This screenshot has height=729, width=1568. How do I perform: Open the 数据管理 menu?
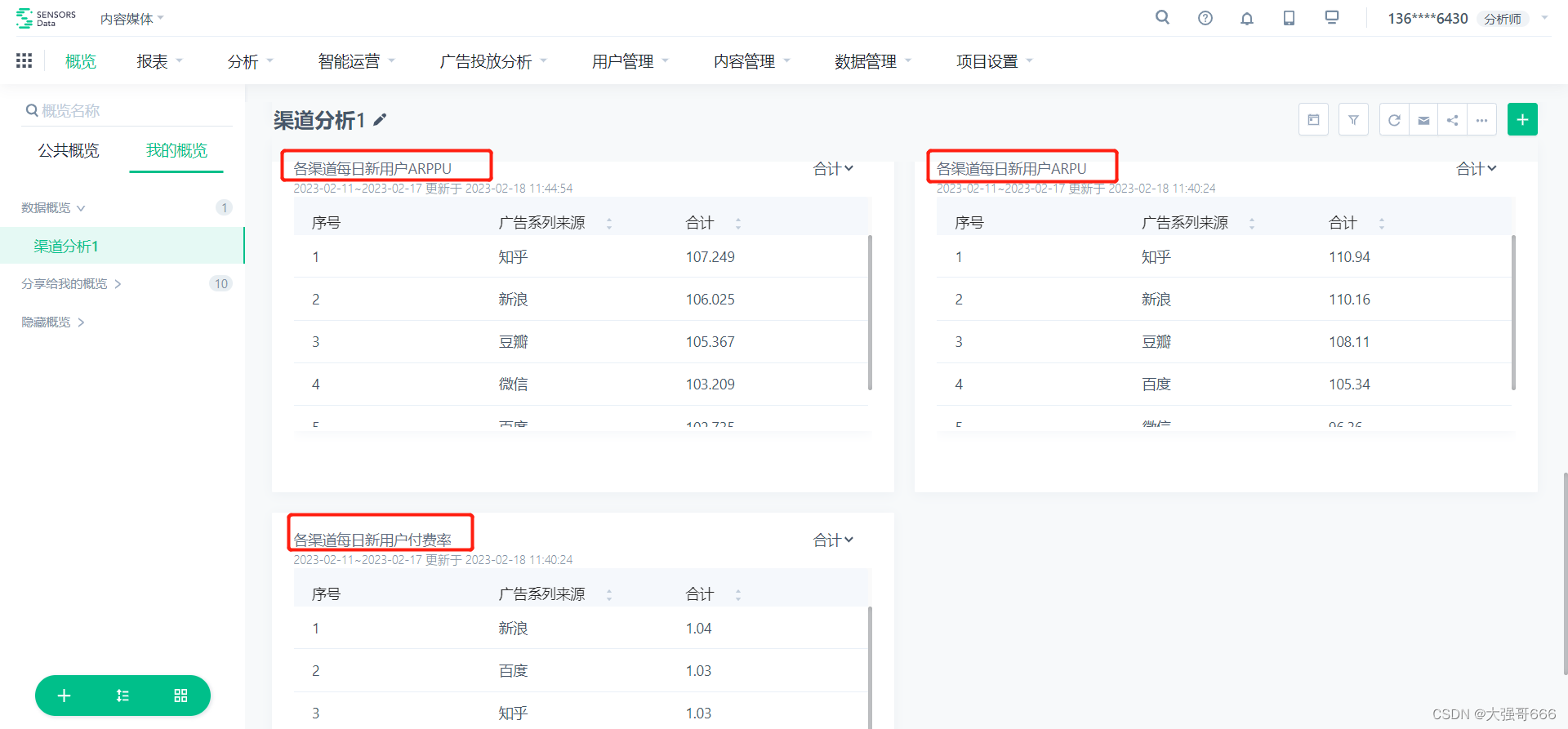coord(873,61)
